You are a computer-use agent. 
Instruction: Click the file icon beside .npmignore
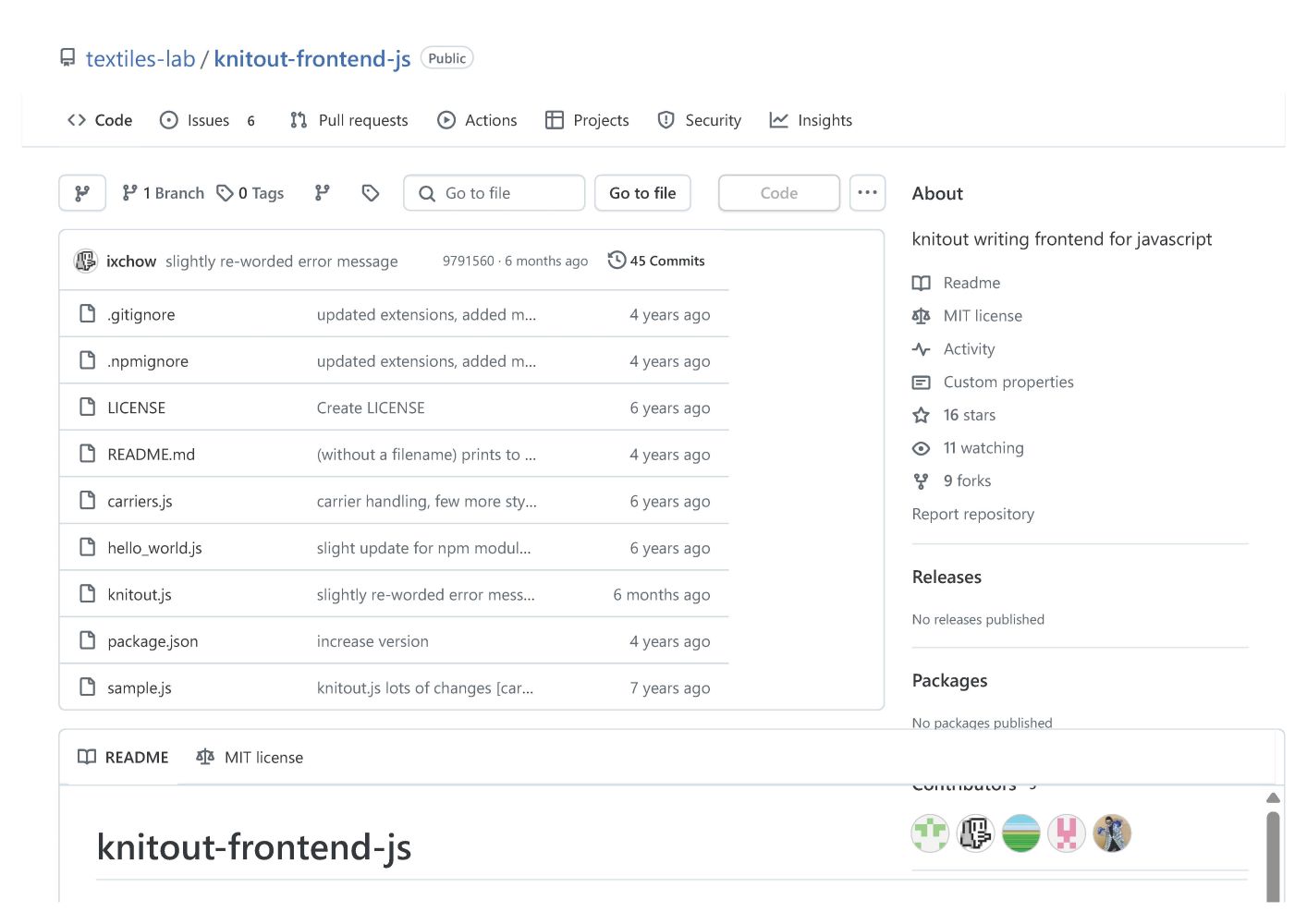(x=88, y=360)
